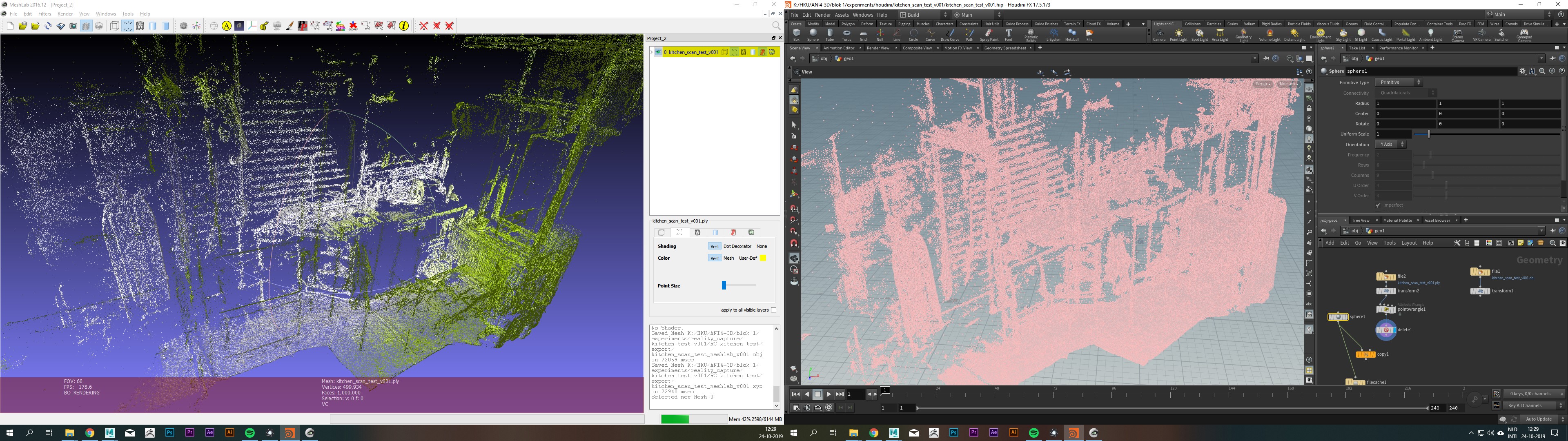
Task: Open the Primitive Type dropdown
Action: tap(1399, 82)
